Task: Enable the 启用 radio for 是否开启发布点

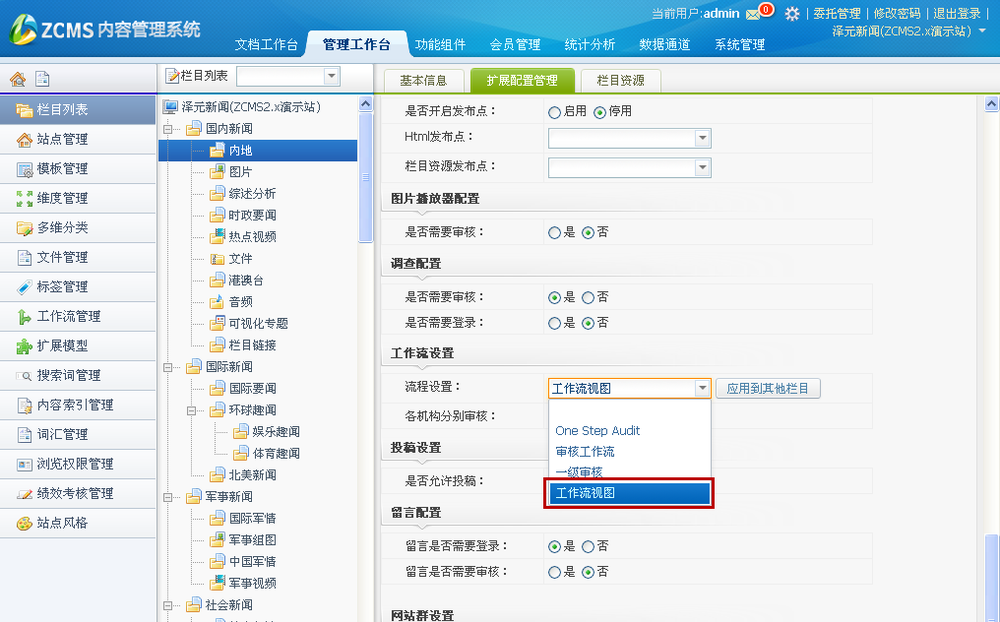Action: (x=556, y=111)
